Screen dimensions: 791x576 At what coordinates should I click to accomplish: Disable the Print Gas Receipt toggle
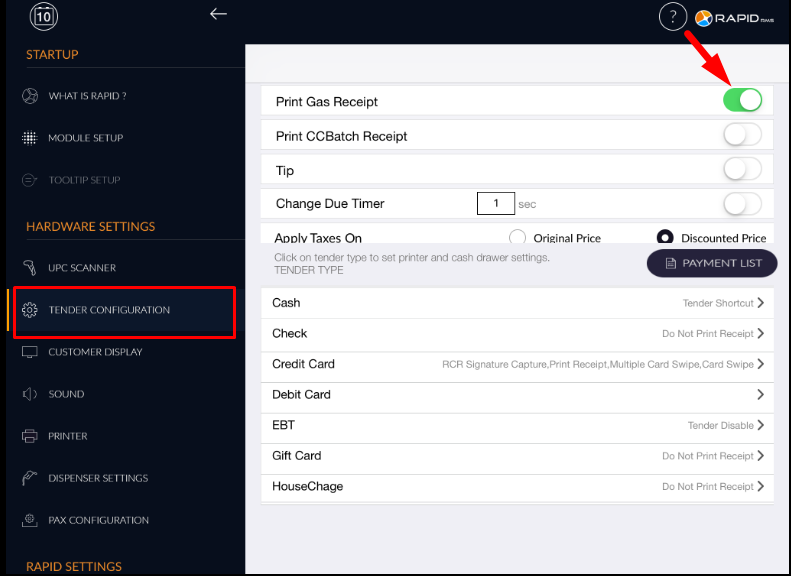click(742, 100)
